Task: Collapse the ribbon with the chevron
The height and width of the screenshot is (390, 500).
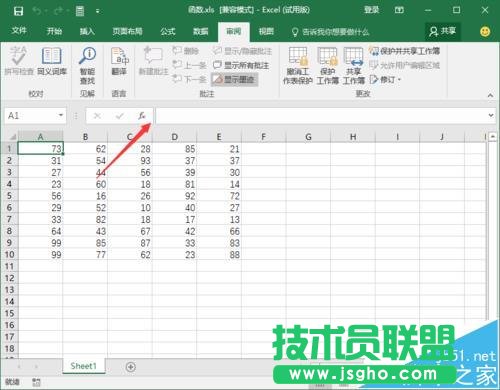Action: [490, 95]
